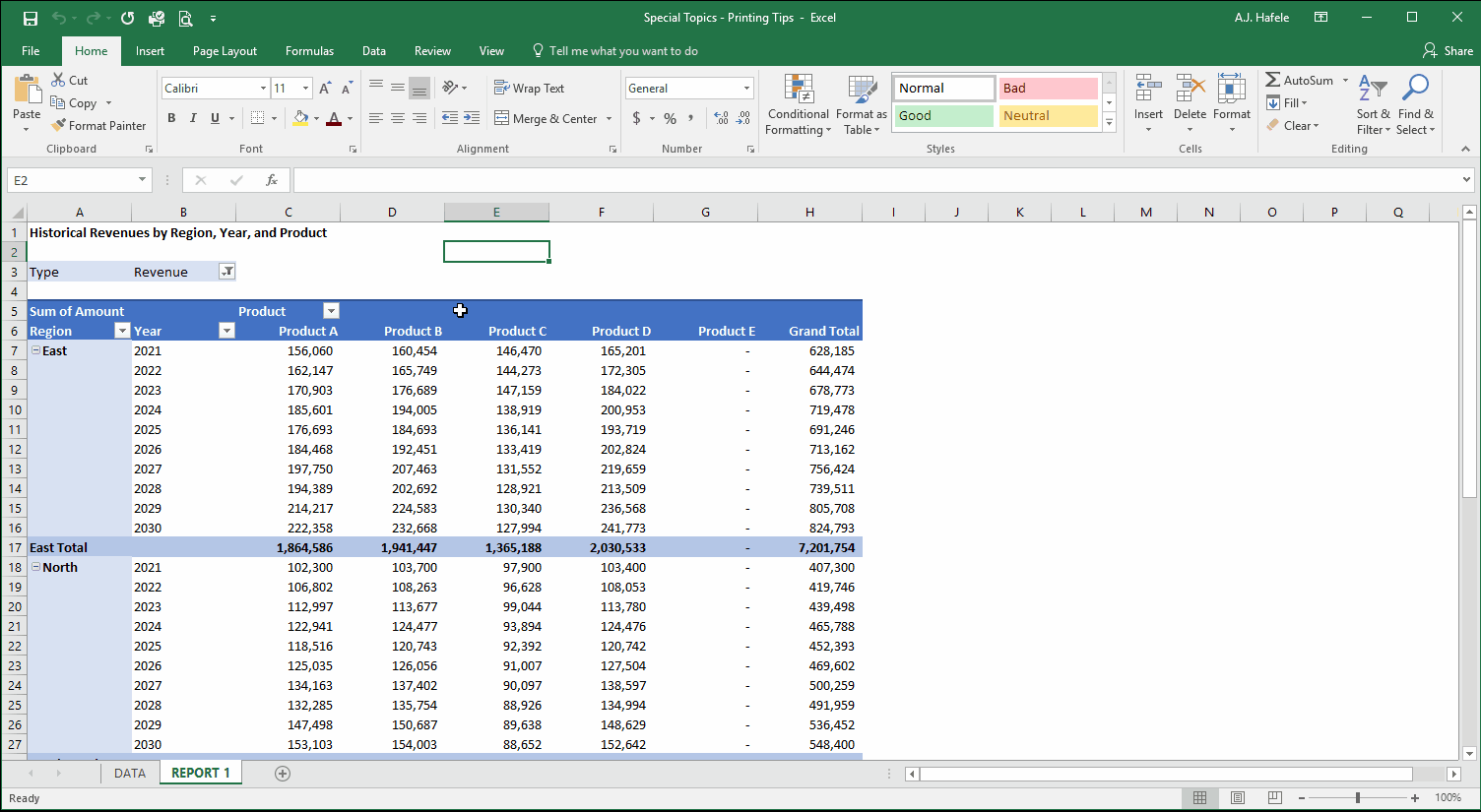1481x812 pixels.
Task: Add a new sheet with the plus button
Action: [283, 774]
